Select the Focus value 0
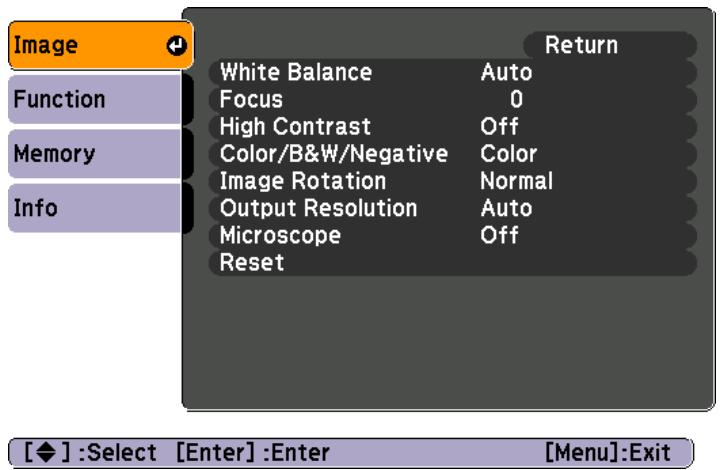 [x=516, y=99]
